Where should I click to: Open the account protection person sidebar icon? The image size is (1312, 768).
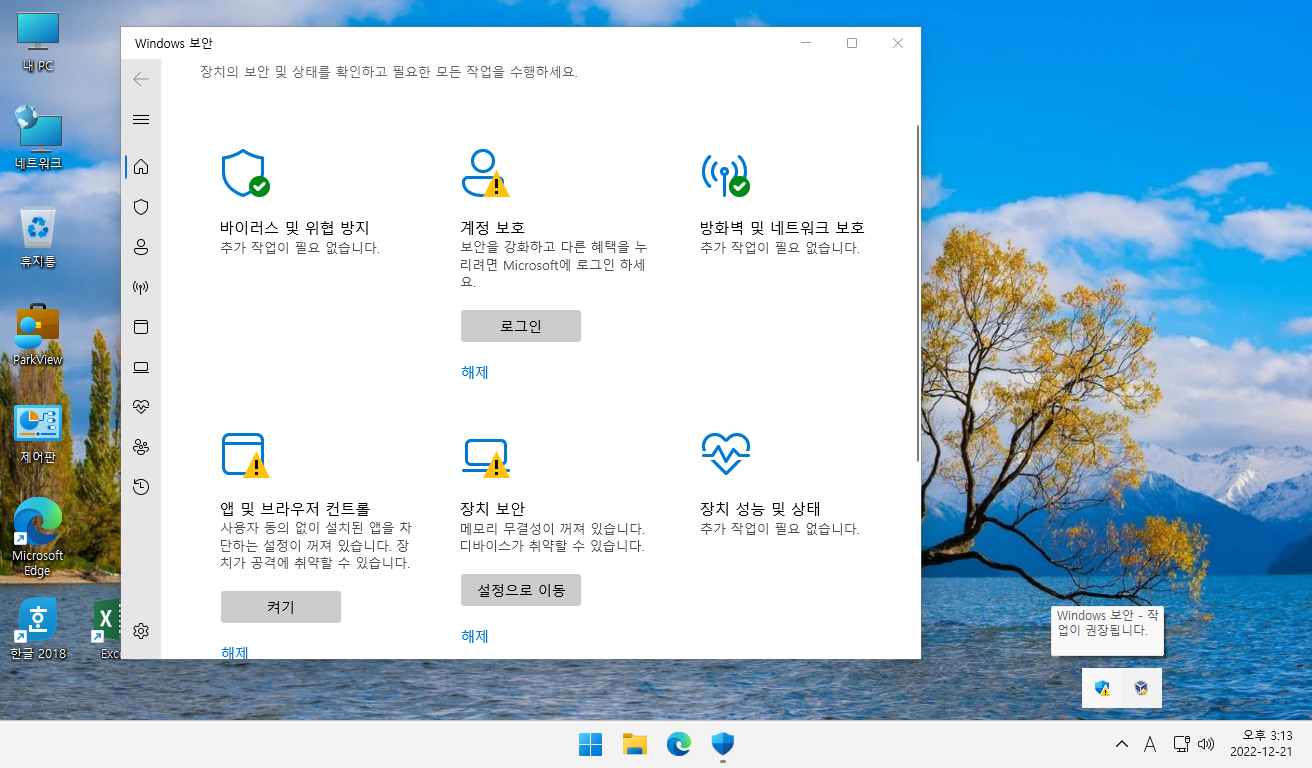pos(141,247)
